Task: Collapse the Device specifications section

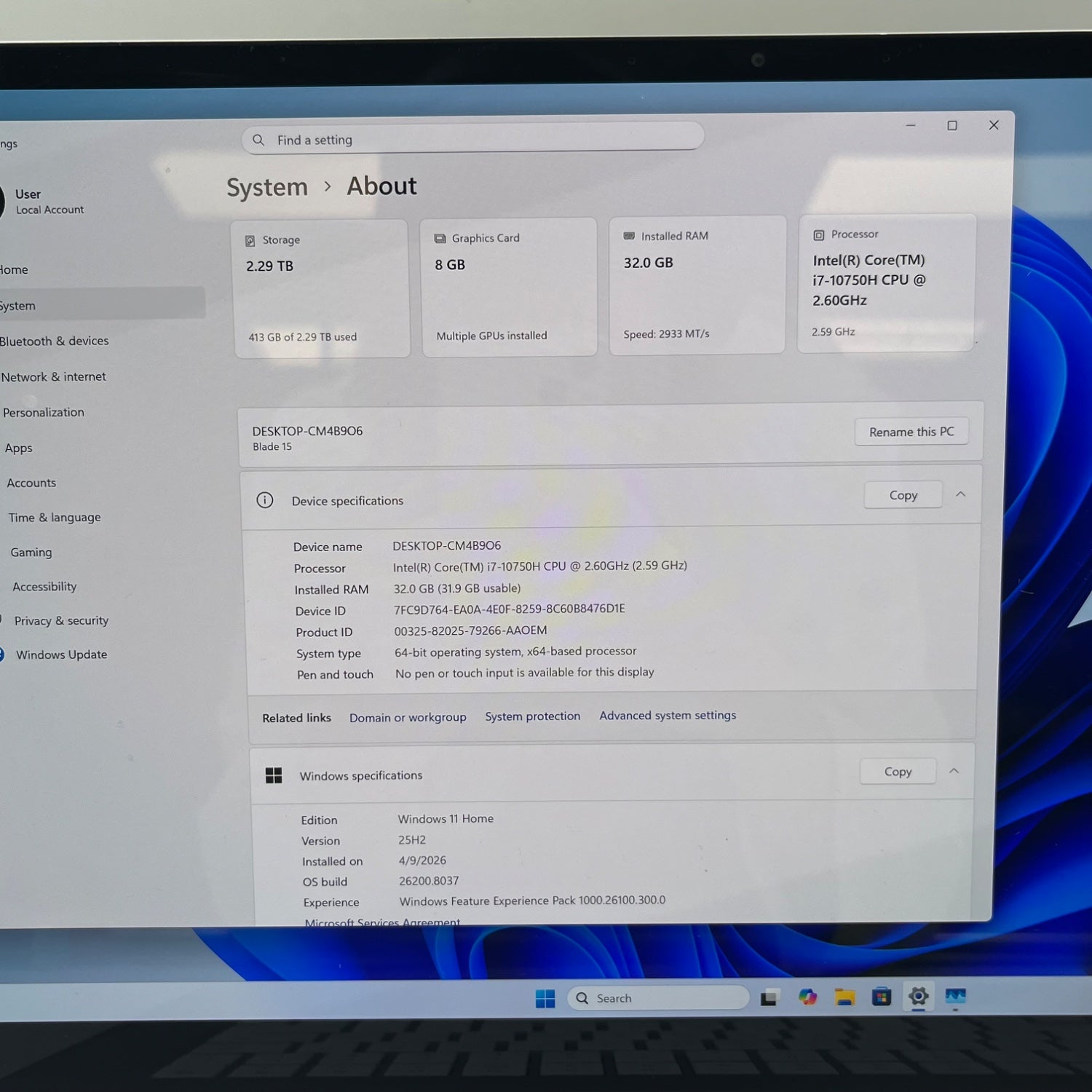Action: pos(960,494)
